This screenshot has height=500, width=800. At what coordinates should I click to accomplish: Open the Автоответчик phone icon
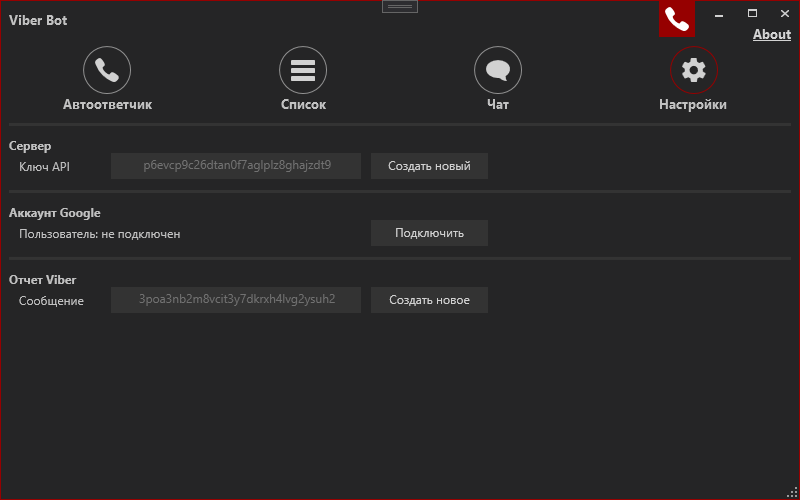click(x=107, y=70)
